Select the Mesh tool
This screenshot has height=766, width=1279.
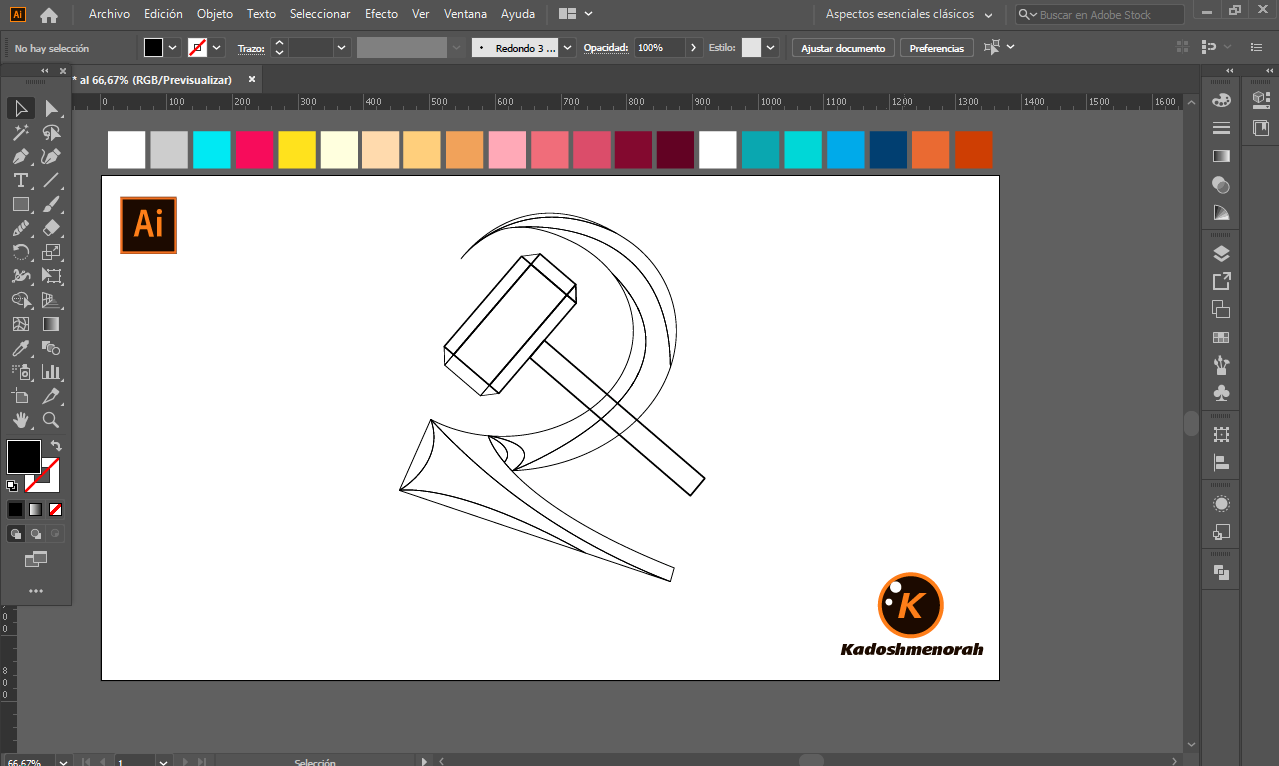point(21,324)
